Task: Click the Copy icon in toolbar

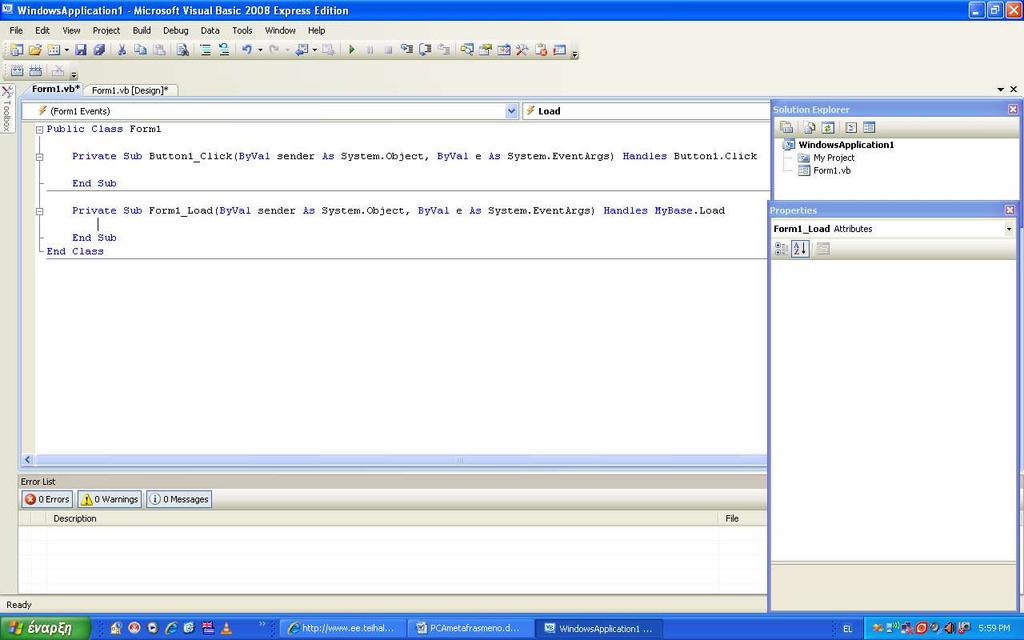Action: click(x=140, y=50)
